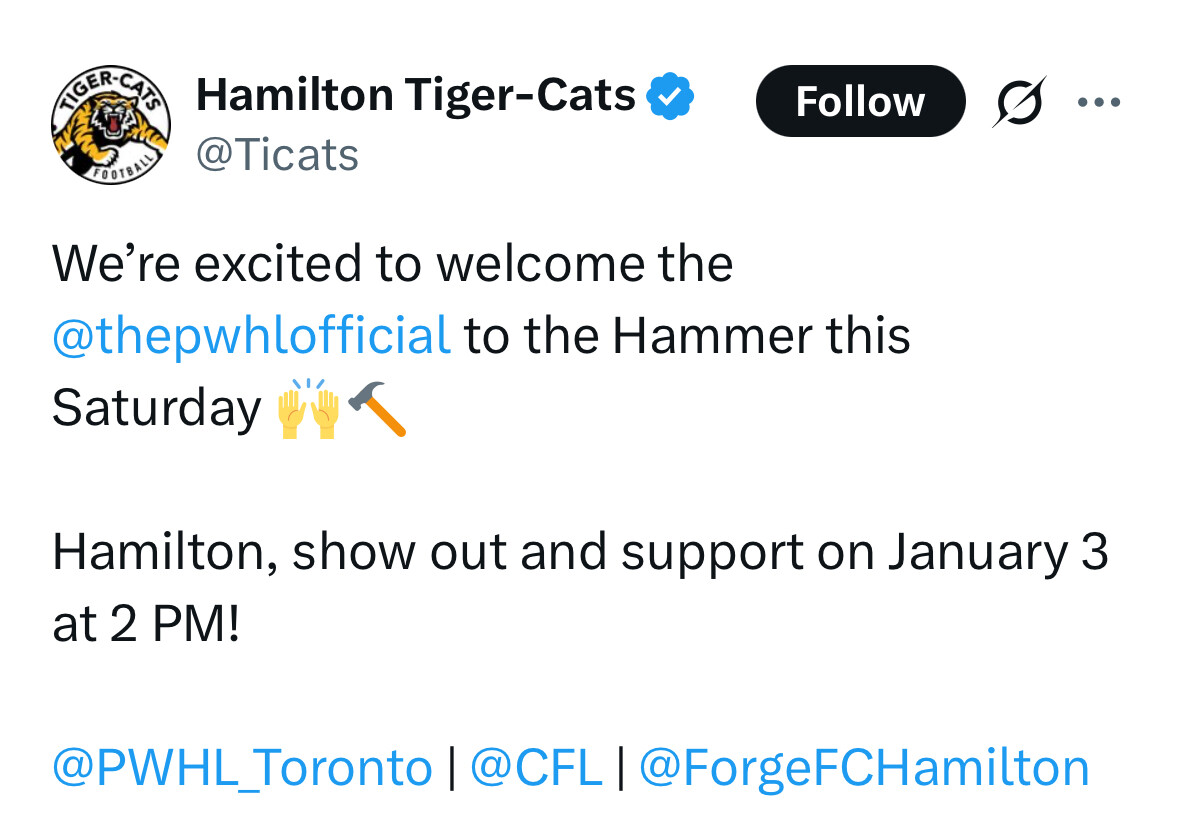This screenshot has height=814, width=1179.
Task: Click the blue verified badge
Action: pyautogui.click(x=671, y=97)
